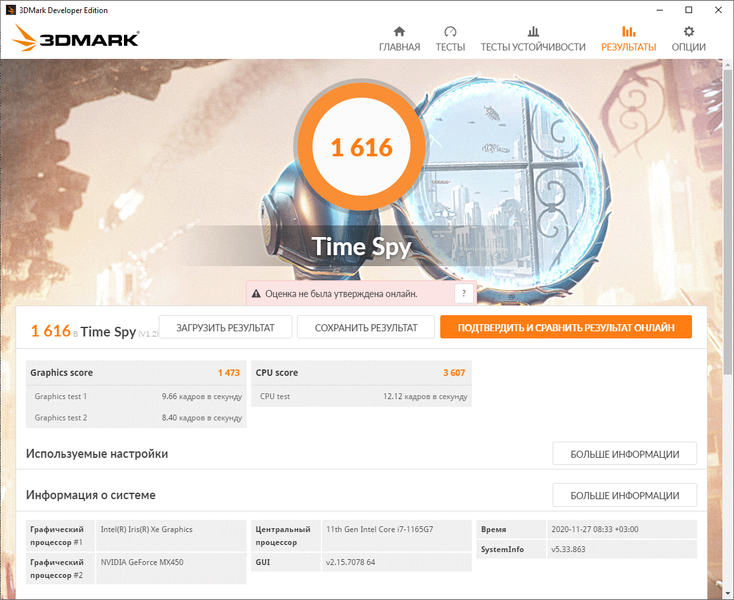Close the 3DMark window
The width and height of the screenshot is (734, 600).
pos(719,10)
